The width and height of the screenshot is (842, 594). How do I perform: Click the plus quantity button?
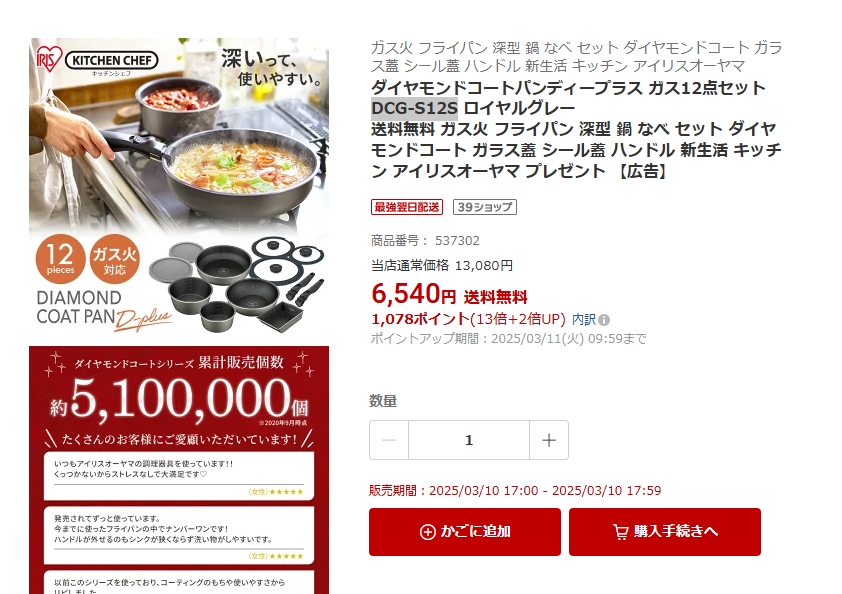[549, 440]
